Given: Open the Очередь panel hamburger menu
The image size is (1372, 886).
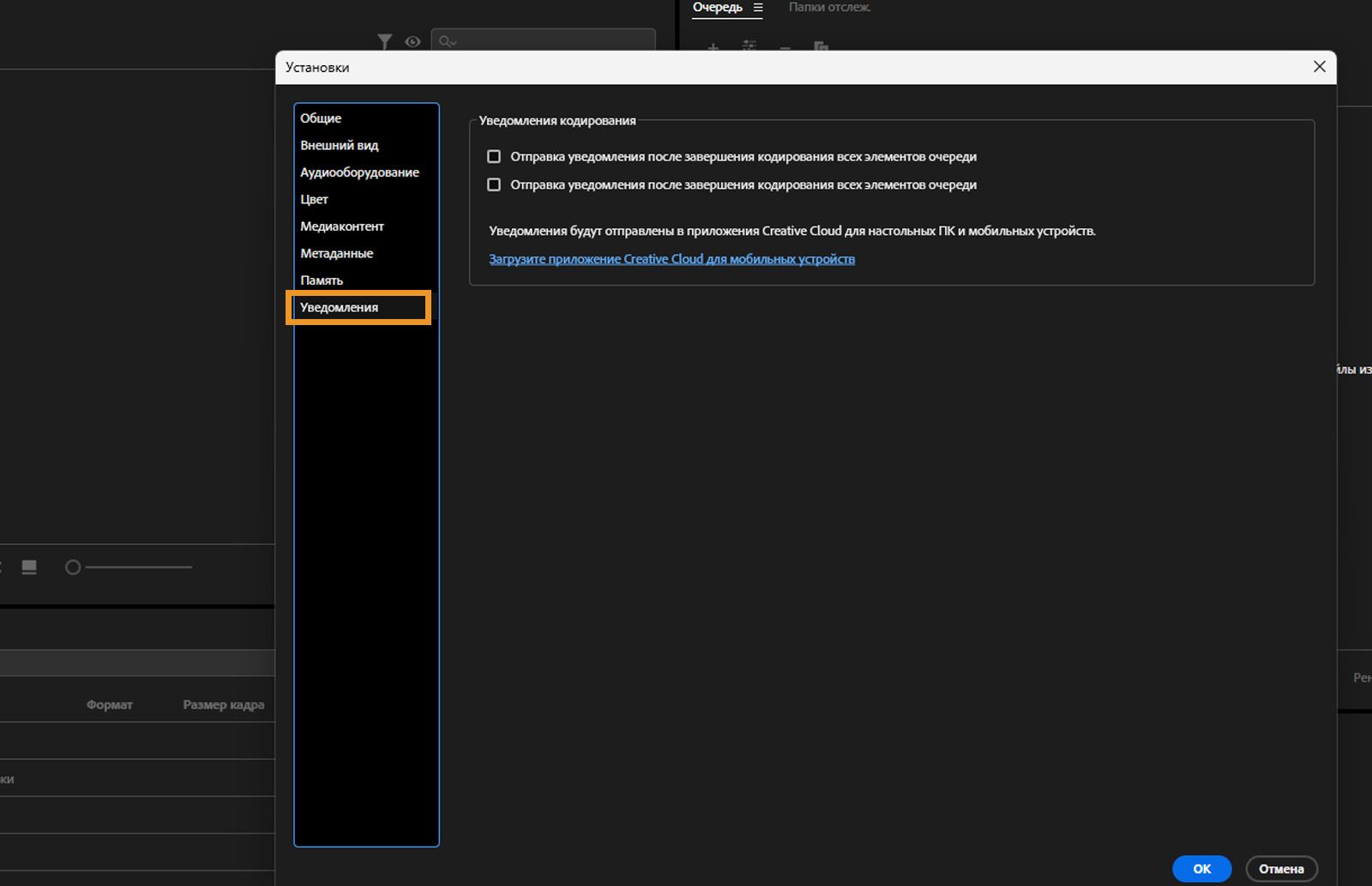Looking at the screenshot, I should pos(758,7).
